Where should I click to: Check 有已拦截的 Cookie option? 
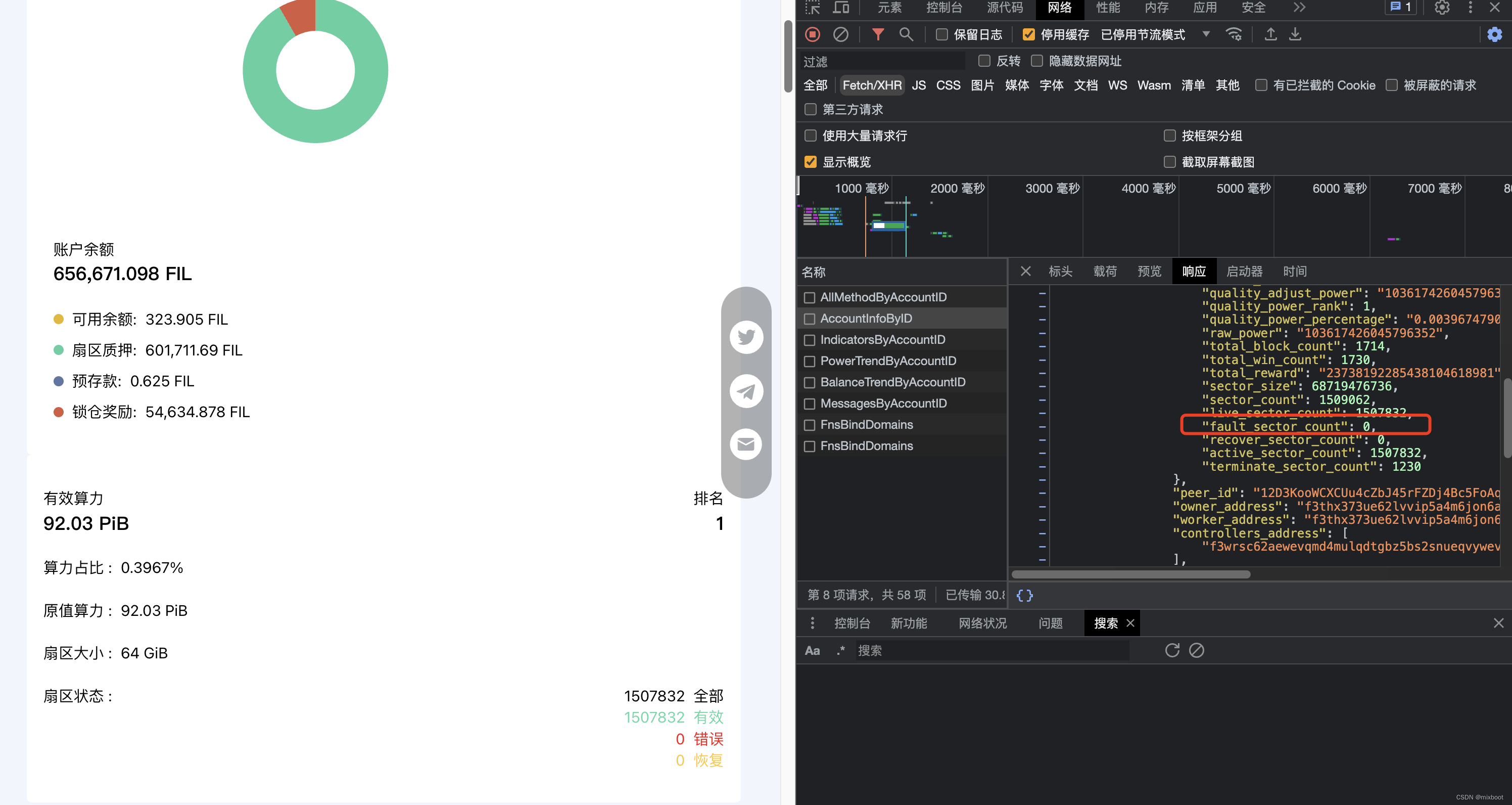coord(1261,85)
